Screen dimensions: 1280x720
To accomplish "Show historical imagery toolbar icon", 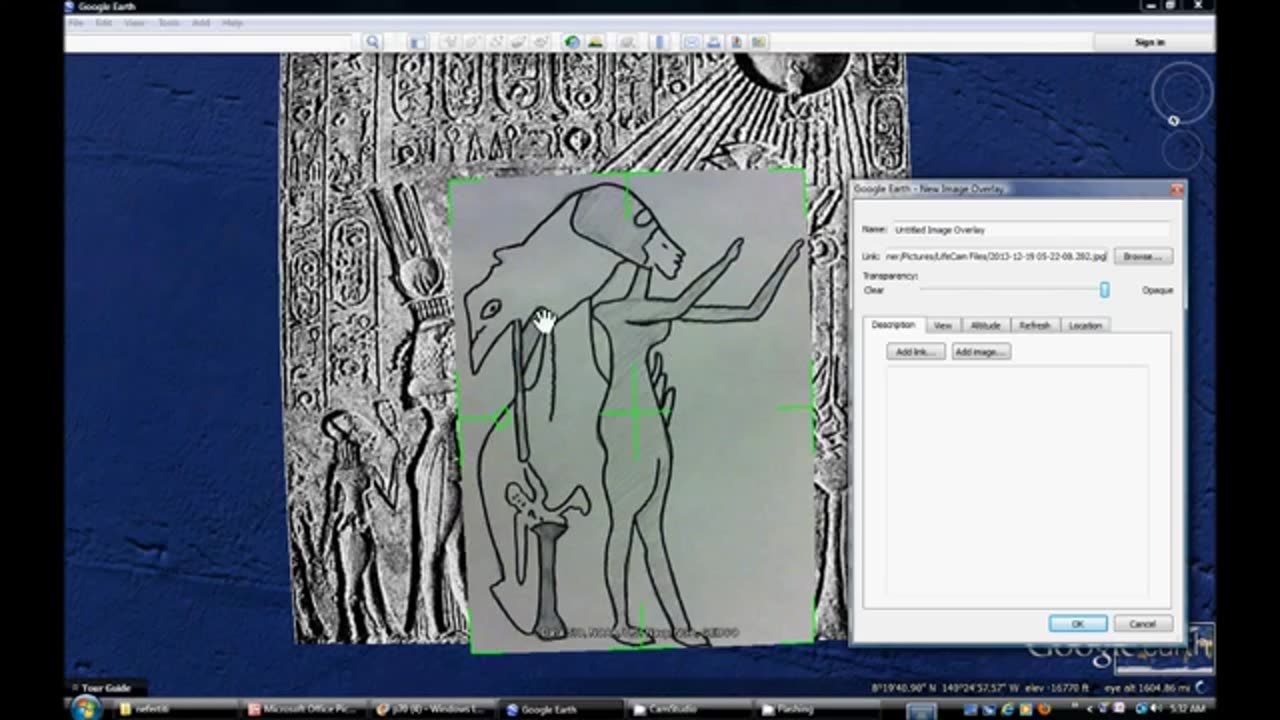I will (x=572, y=42).
